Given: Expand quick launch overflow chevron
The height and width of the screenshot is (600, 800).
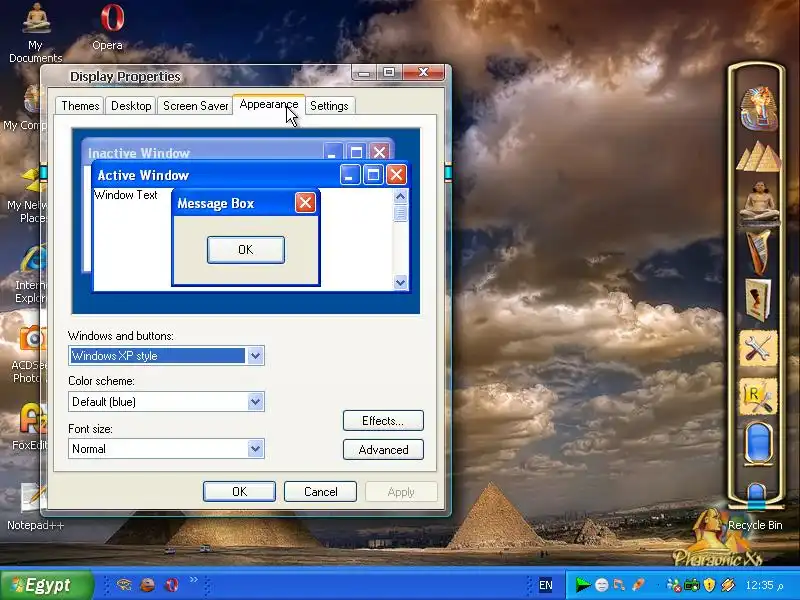Looking at the screenshot, I should click(x=194, y=579).
